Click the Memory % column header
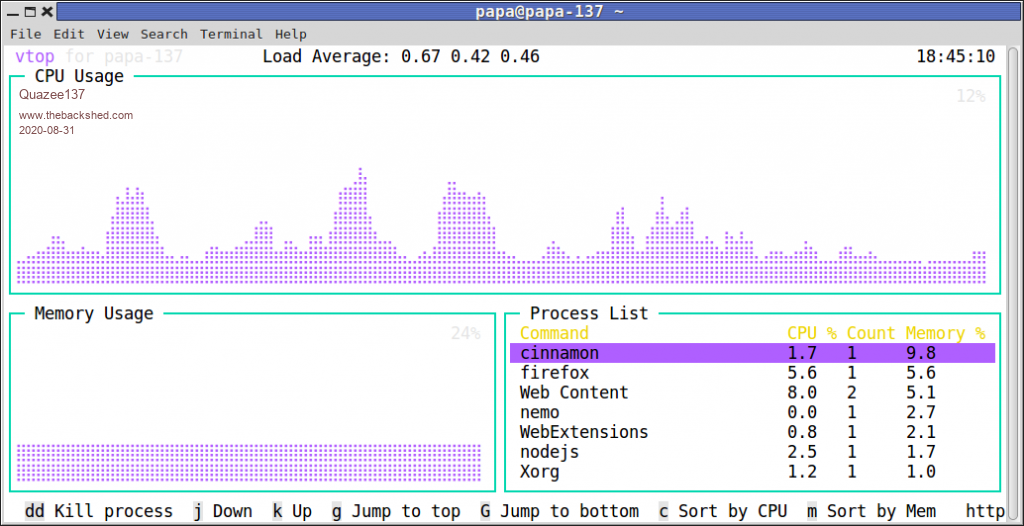 point(945,333)
